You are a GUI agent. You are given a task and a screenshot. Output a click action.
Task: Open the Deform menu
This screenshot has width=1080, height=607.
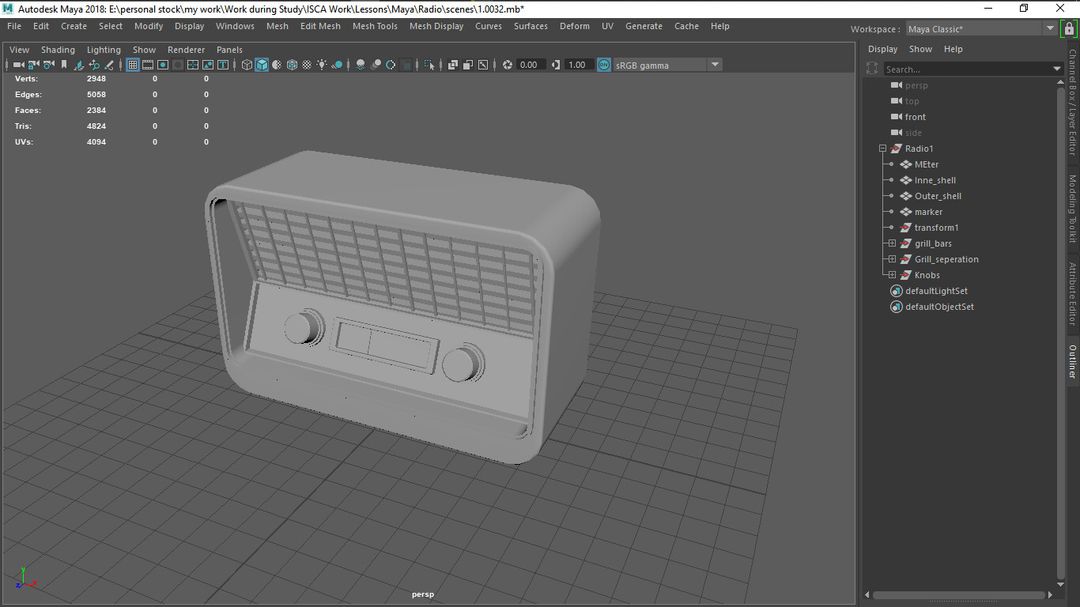(x=574, y=26)
